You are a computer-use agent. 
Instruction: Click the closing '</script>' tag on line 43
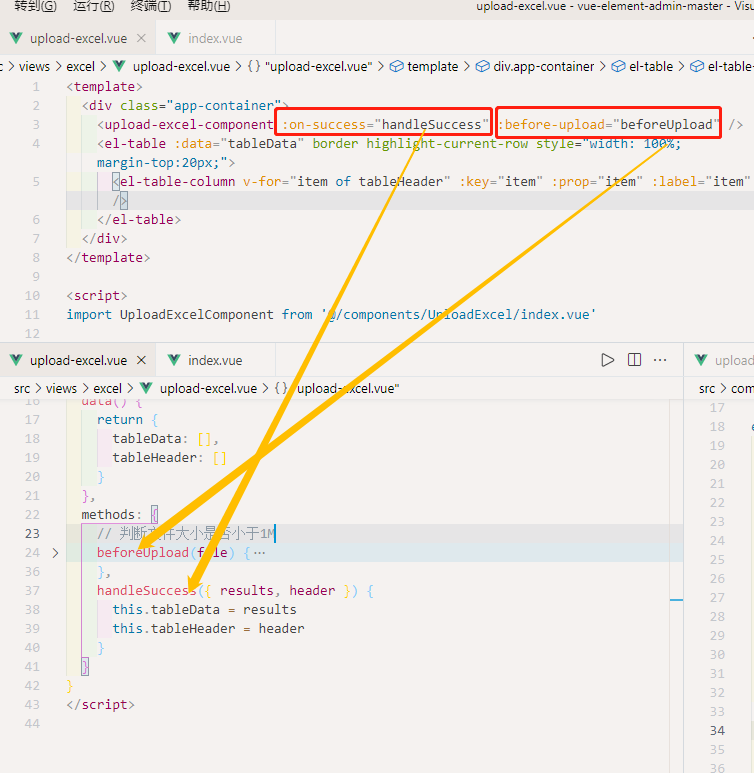[x=101, y=705]
